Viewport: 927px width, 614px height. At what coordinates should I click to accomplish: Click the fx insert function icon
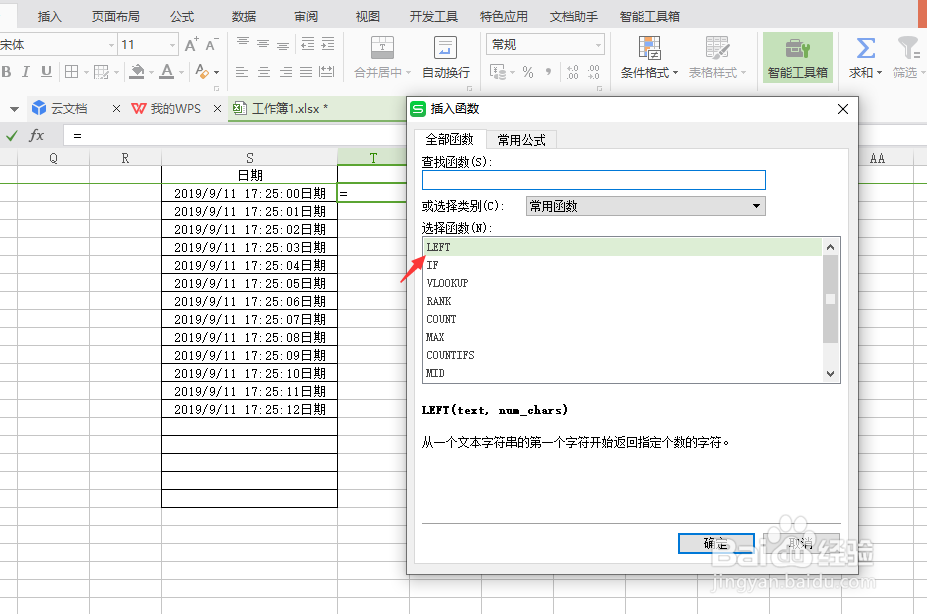click(x=36, y=135)
